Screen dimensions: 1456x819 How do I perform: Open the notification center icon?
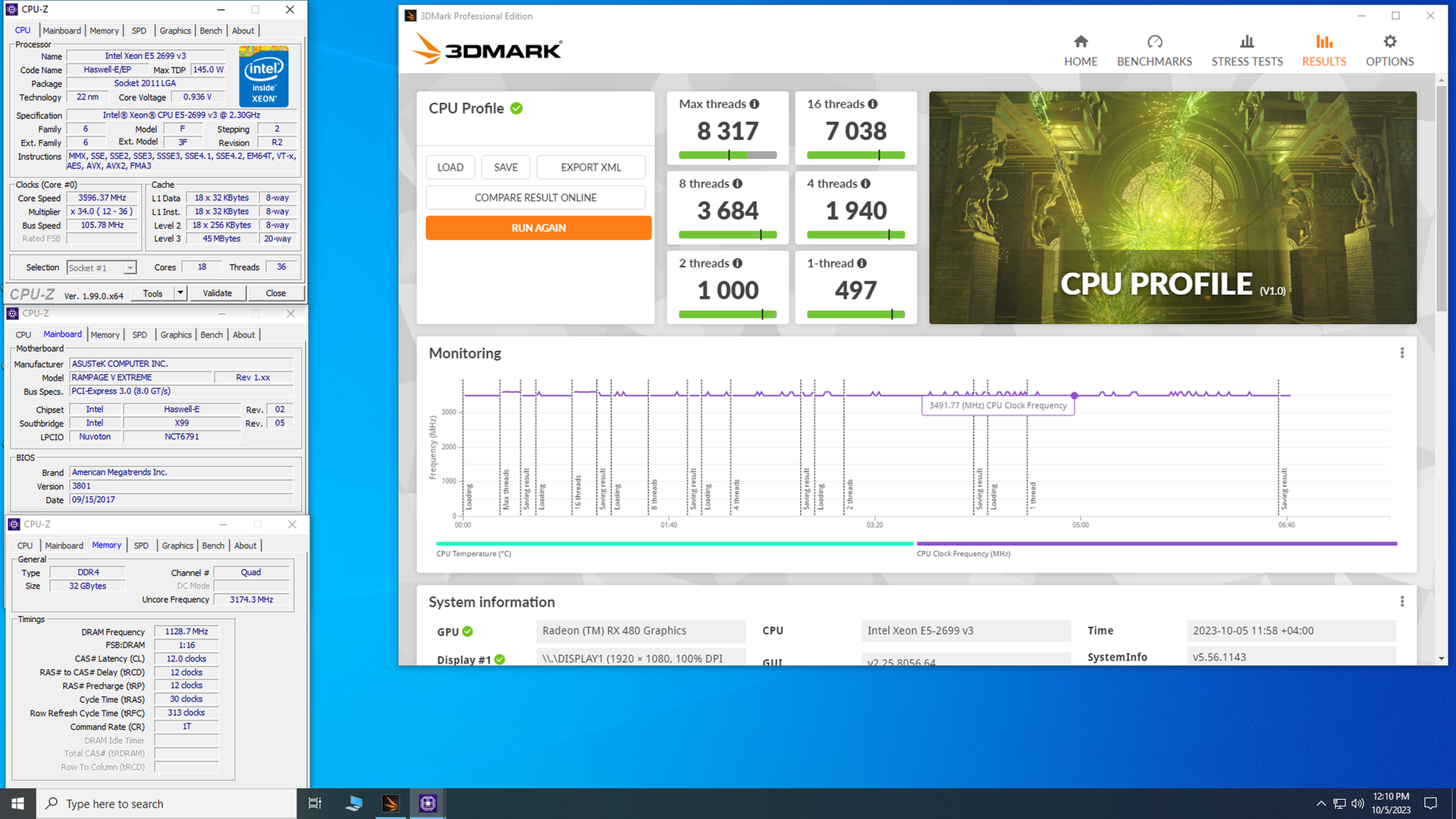pos(1430,803)
